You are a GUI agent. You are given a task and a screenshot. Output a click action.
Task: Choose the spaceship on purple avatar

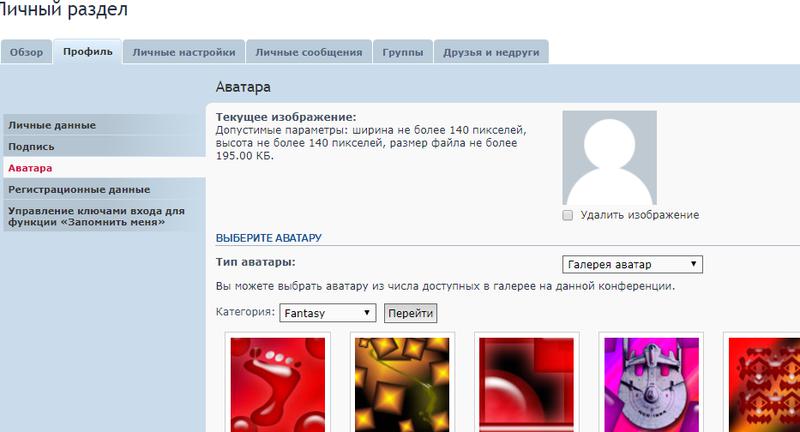click(x=651, y=385)
